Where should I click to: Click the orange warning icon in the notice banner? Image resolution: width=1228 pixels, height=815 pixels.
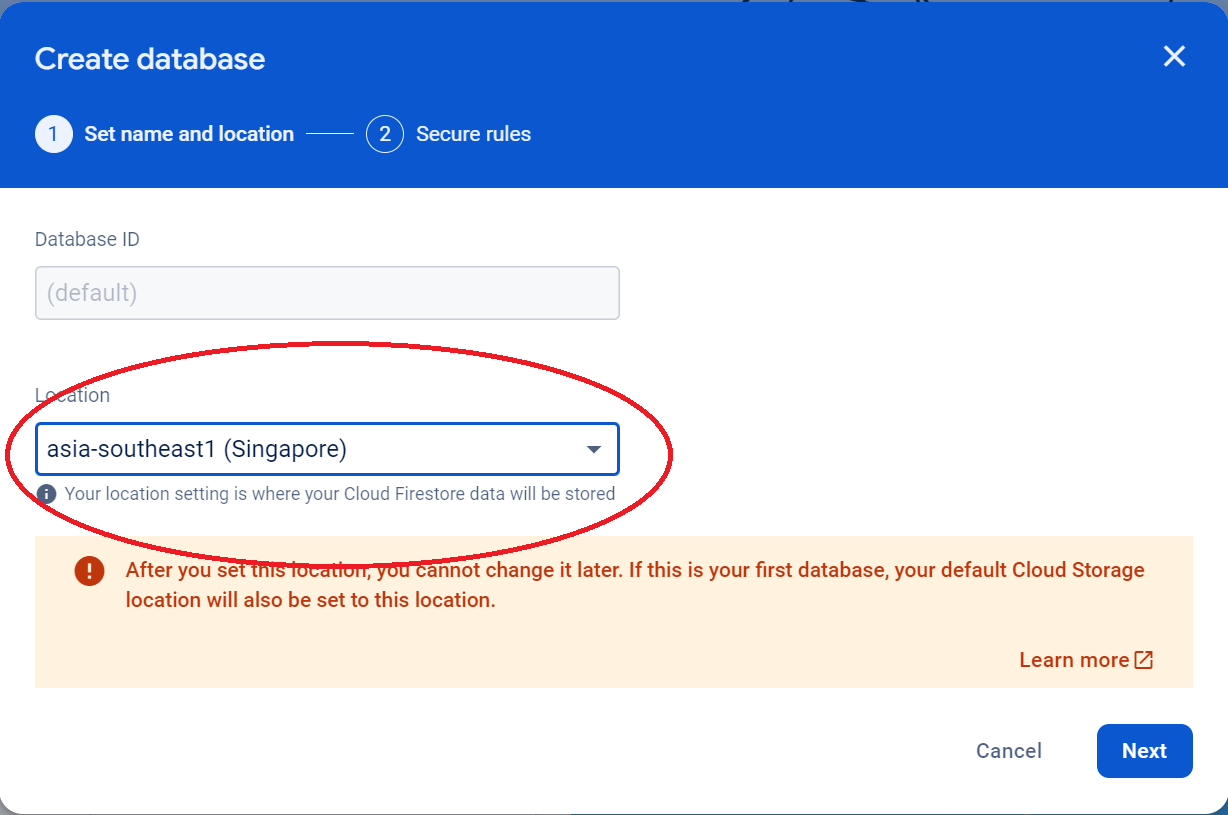point(88,571)
